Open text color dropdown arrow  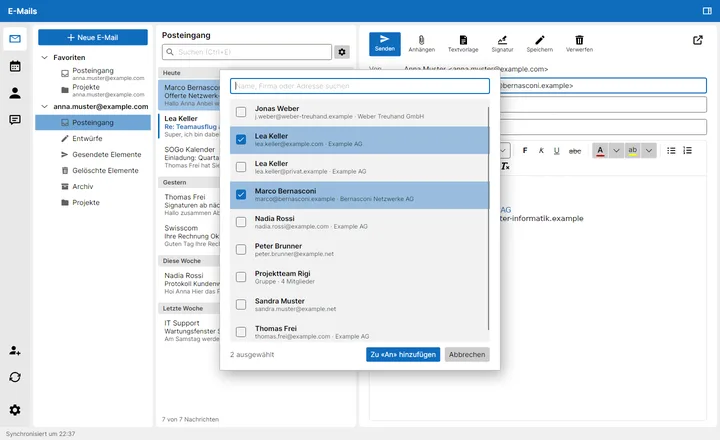pyautogui.click(x=616, y=150)
